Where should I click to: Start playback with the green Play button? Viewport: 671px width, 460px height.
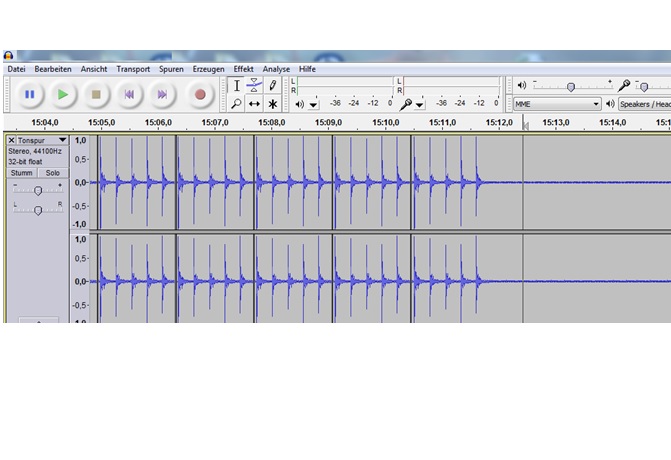(x=62, y=95)
